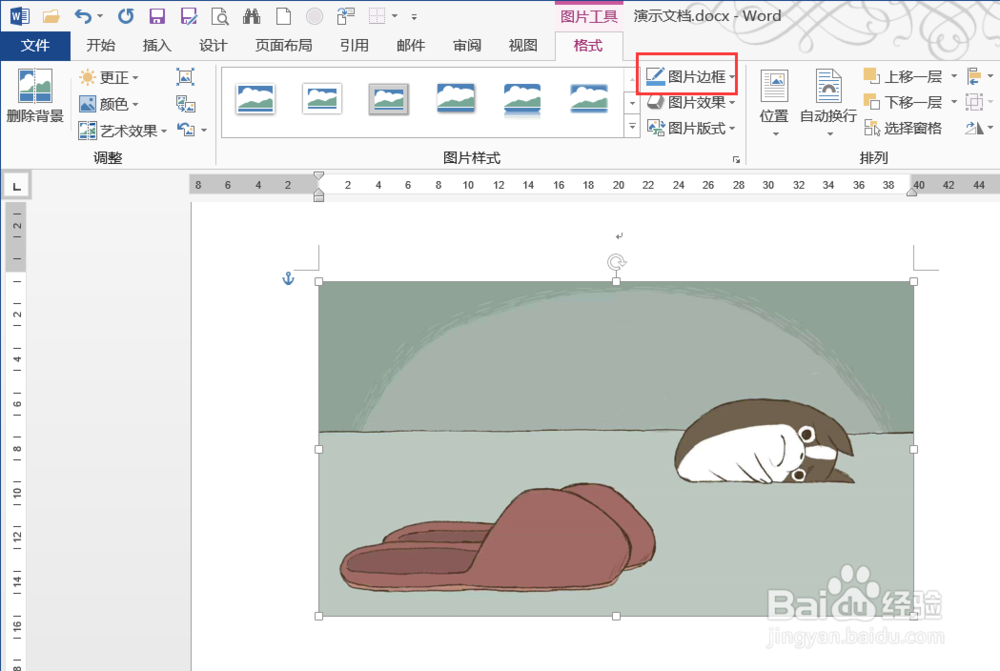Apply the third gray-frame picture style
Screen dimensions: 1000x671
click(388, 99)
